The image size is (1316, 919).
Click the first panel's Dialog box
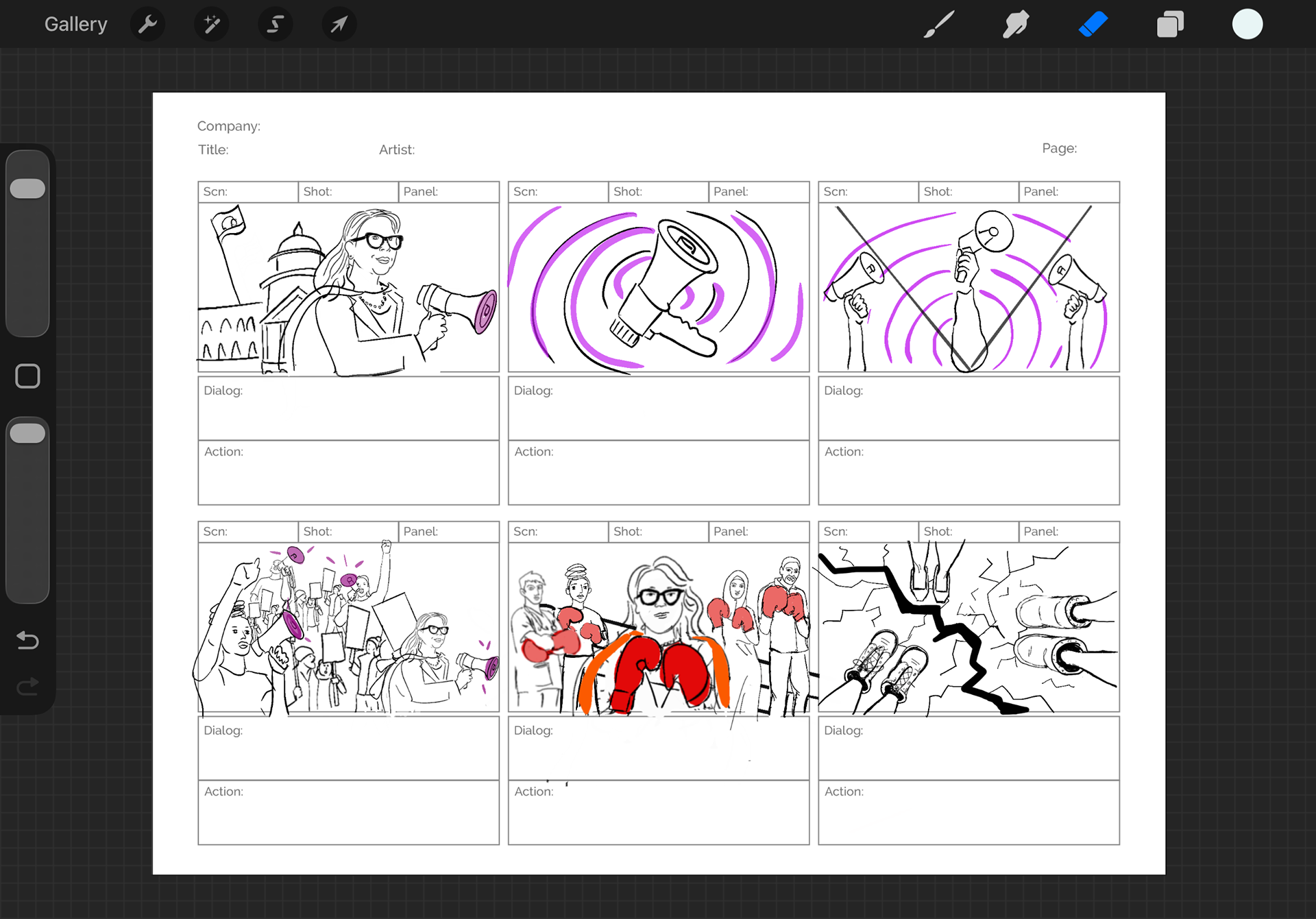pos(348,408)
